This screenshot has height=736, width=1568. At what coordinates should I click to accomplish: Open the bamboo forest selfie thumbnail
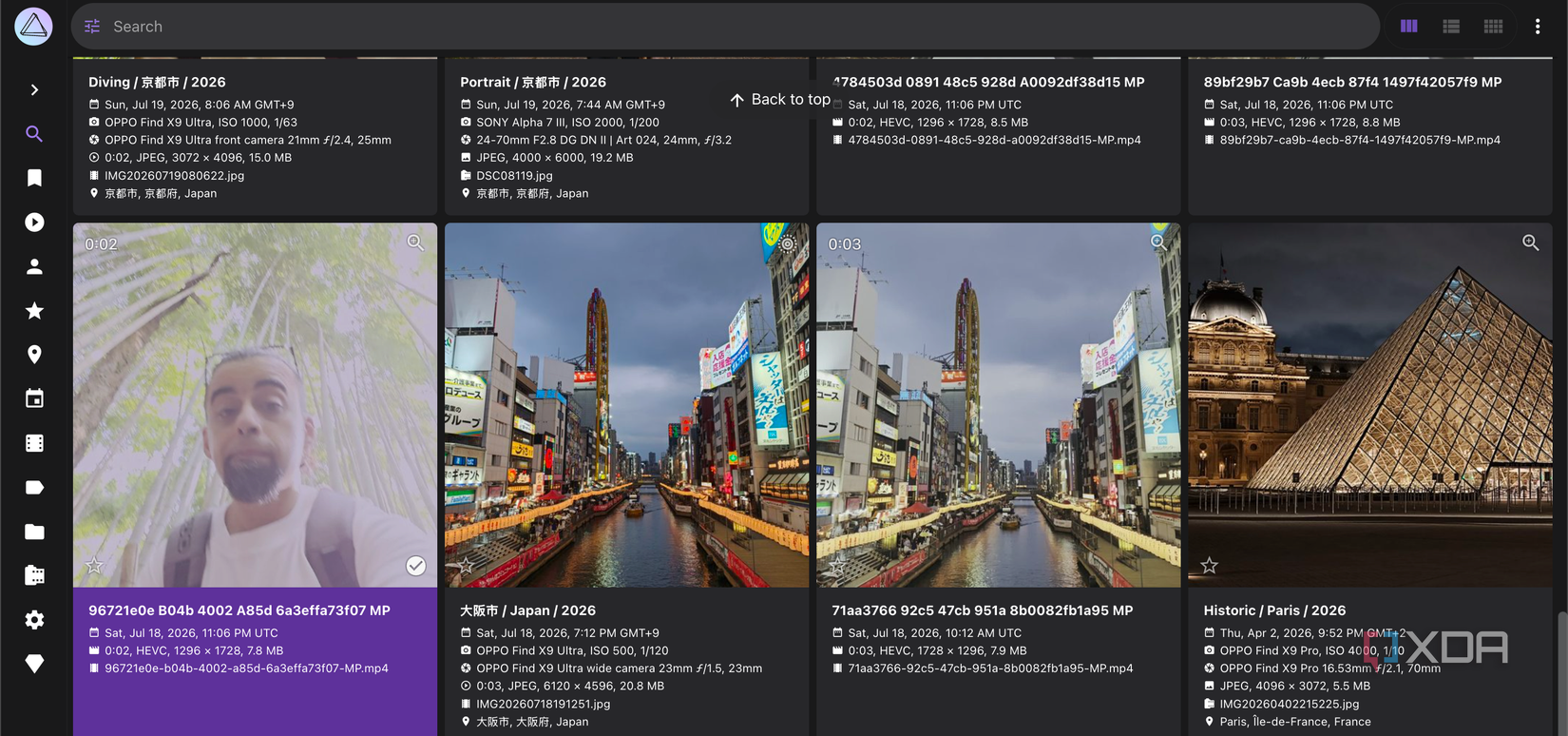point(255,405)
